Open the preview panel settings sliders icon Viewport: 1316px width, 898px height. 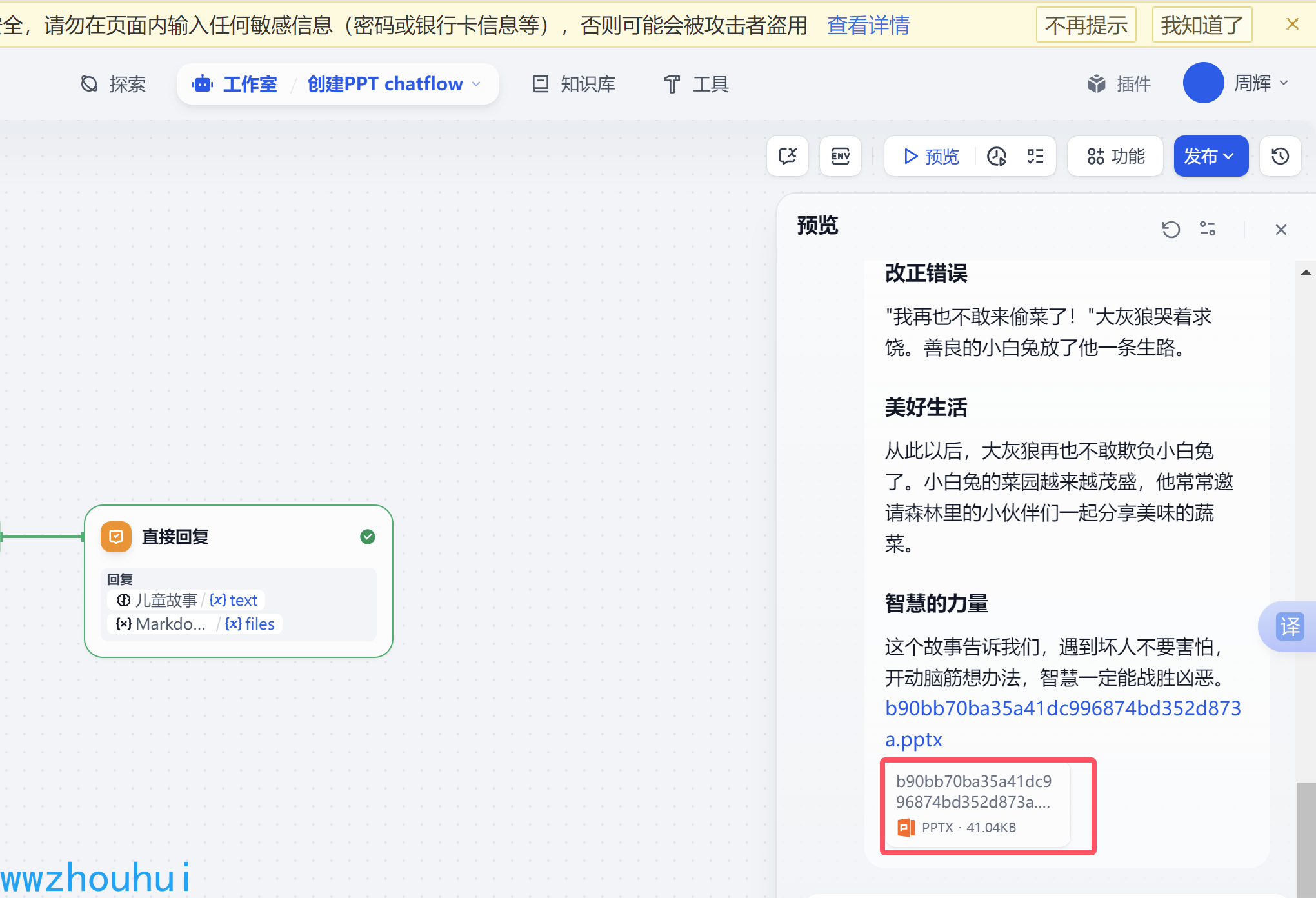coord(1207,229)
